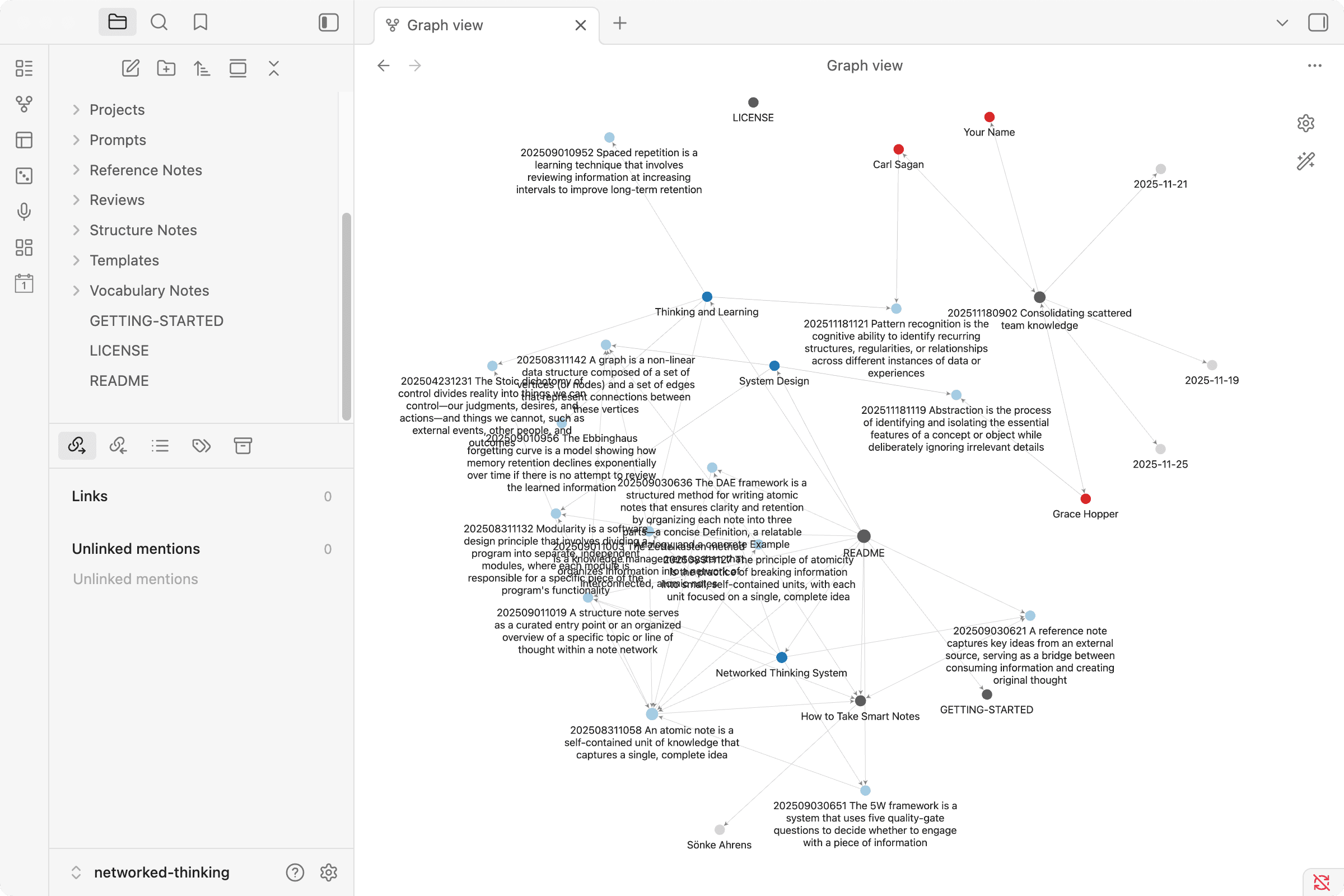
Task: Navigate forward in history
Action: pyautogui.click(x=416, y=66)
